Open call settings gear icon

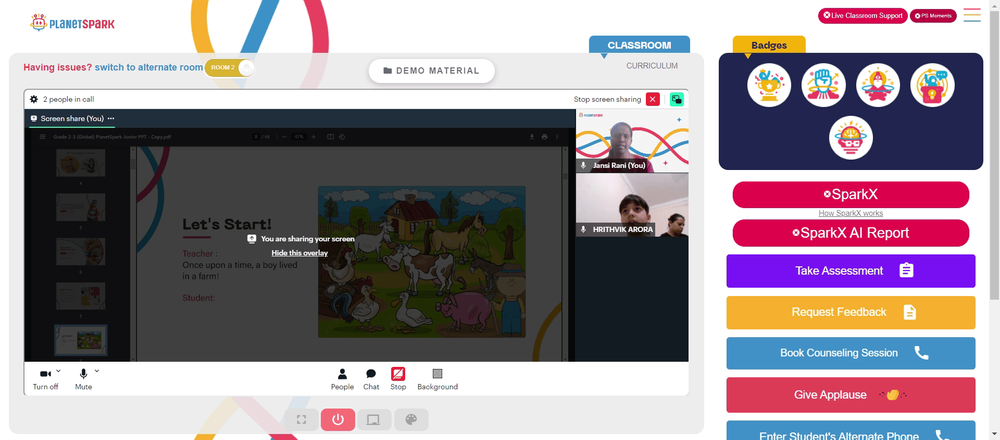tap(34, 99)
